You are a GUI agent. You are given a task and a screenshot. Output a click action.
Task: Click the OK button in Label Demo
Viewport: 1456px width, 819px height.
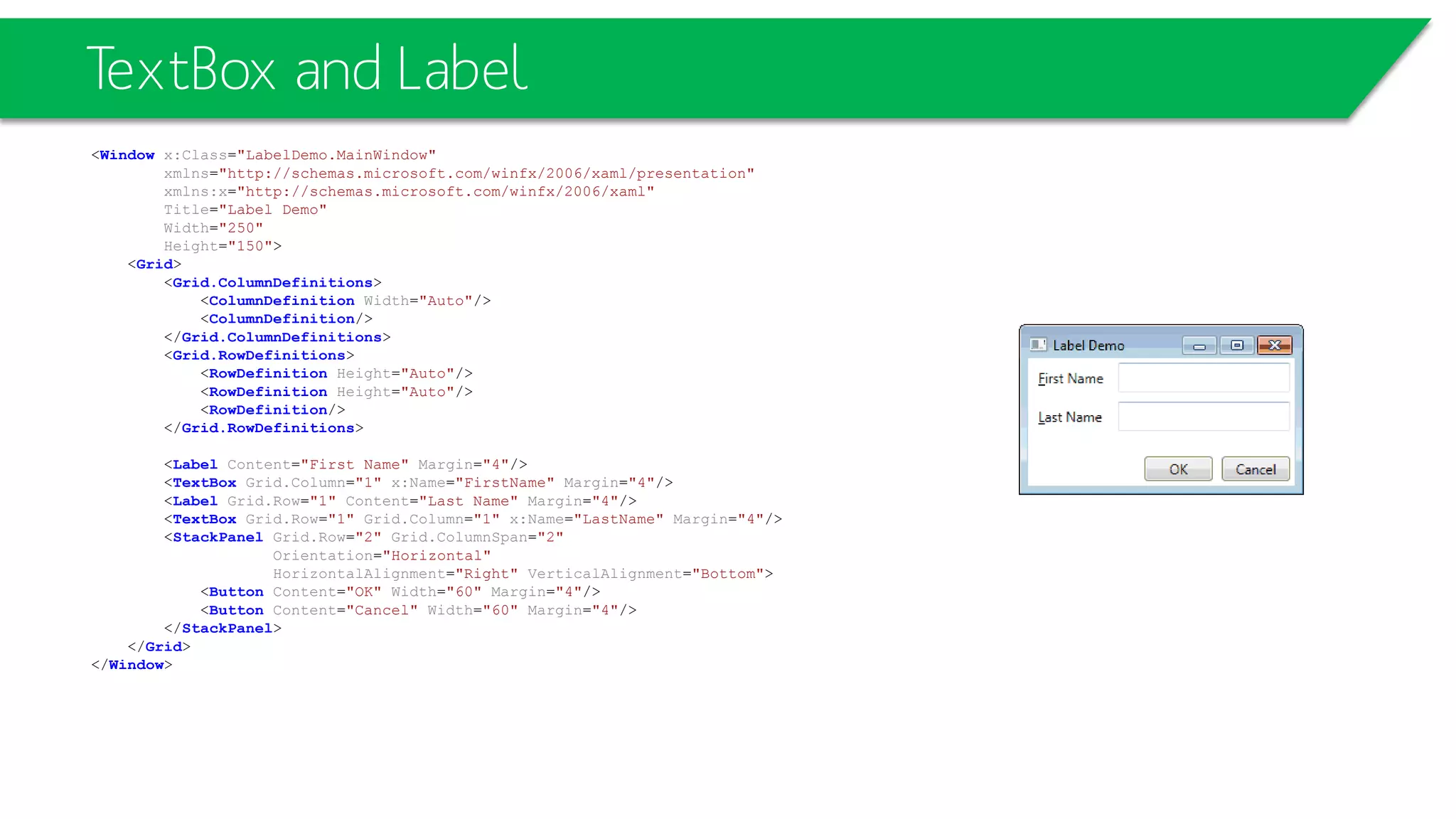(x=1178, y=469)
